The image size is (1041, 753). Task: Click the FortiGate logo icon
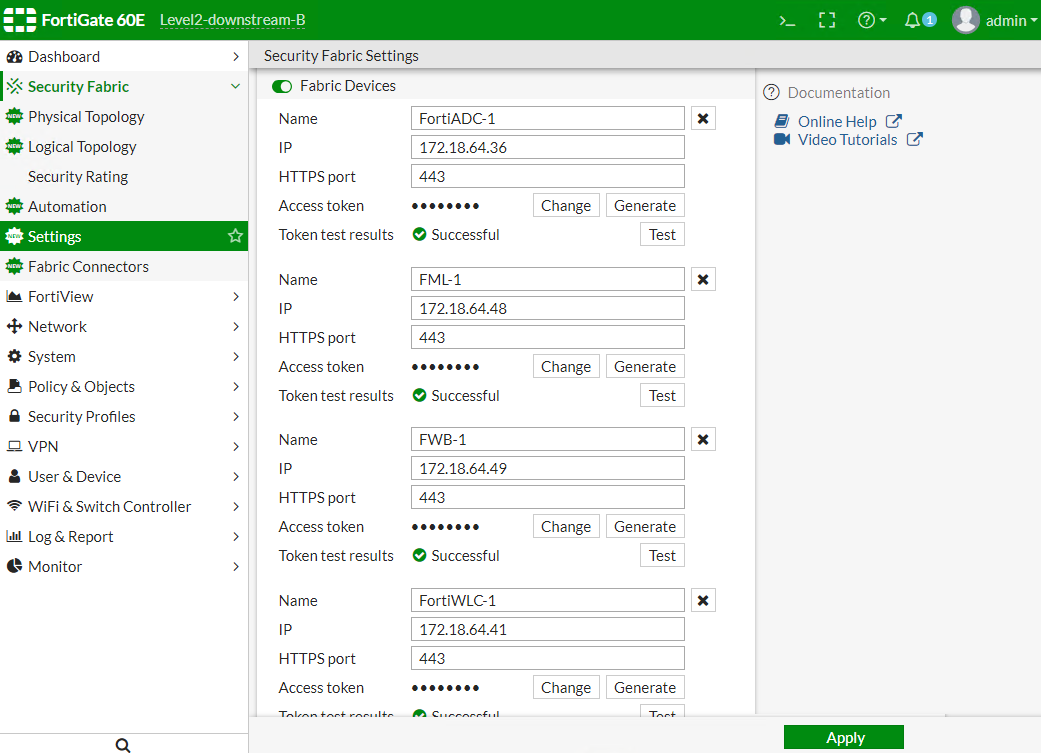pyautogui.click(x=20, y=20)
